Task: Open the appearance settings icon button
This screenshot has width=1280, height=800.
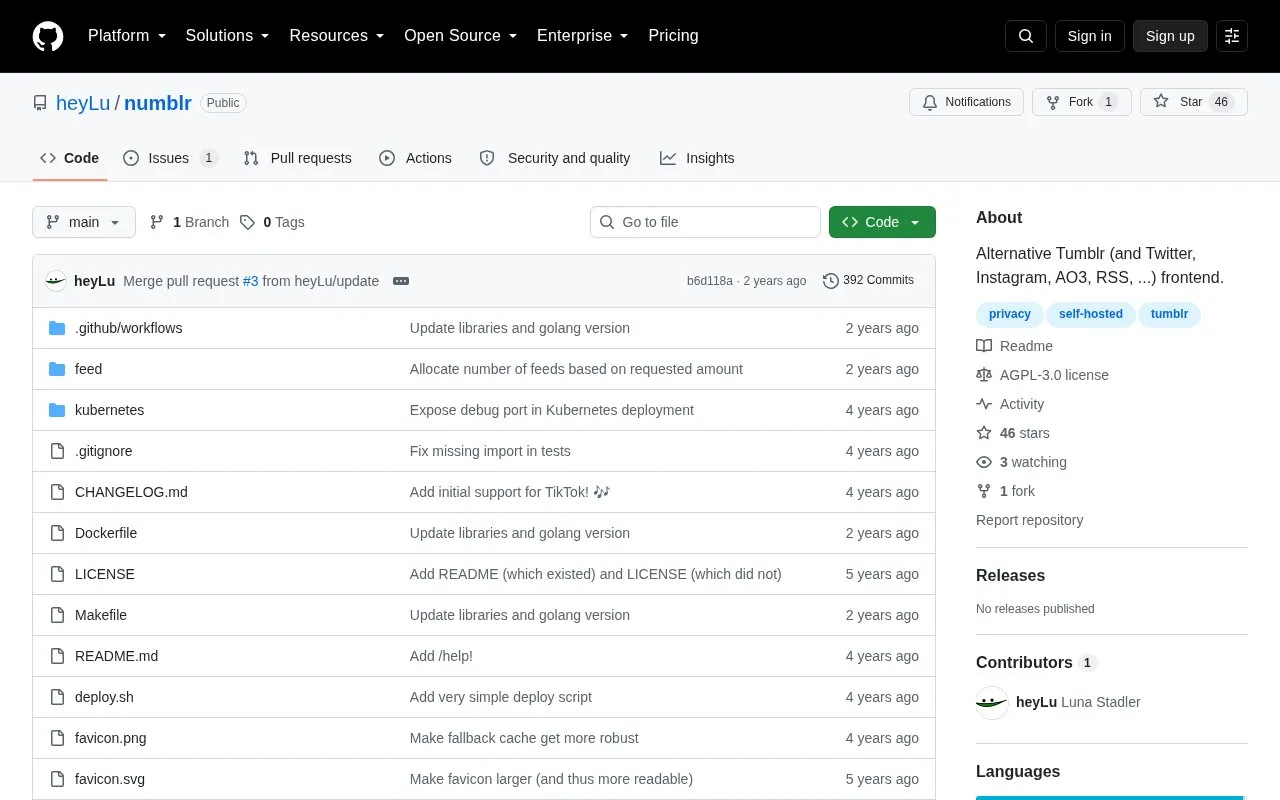Action: tap(1232, 36)
